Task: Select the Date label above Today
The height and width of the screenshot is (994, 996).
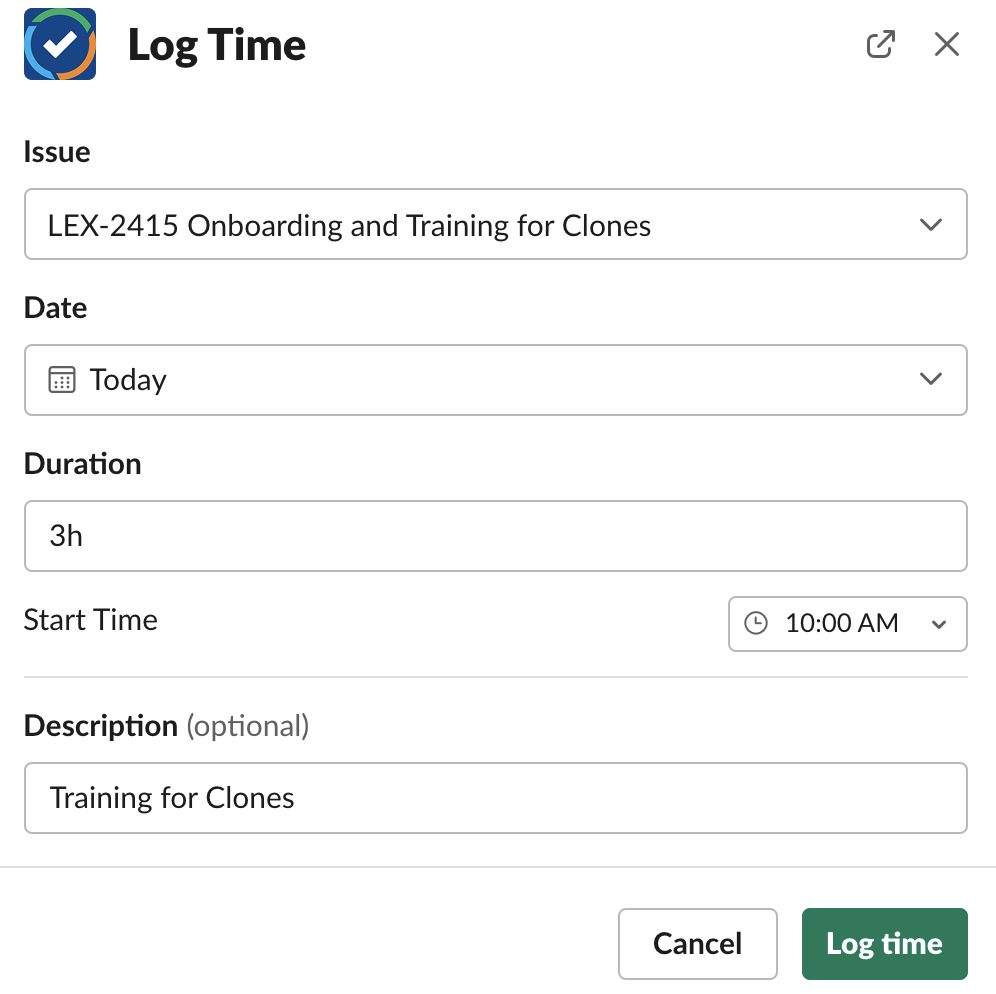Action: coord(55,308)
